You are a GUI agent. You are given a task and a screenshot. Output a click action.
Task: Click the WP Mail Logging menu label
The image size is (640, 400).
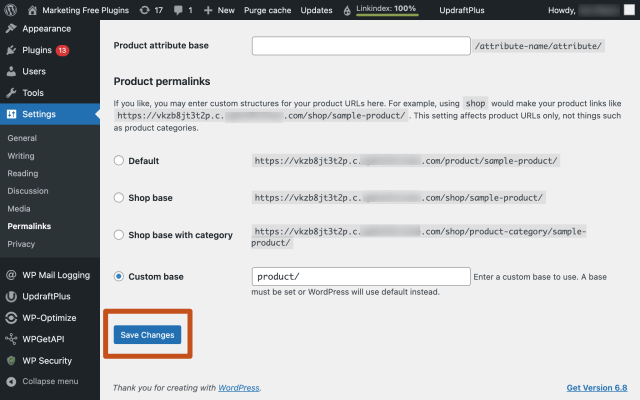click(56, 275)
